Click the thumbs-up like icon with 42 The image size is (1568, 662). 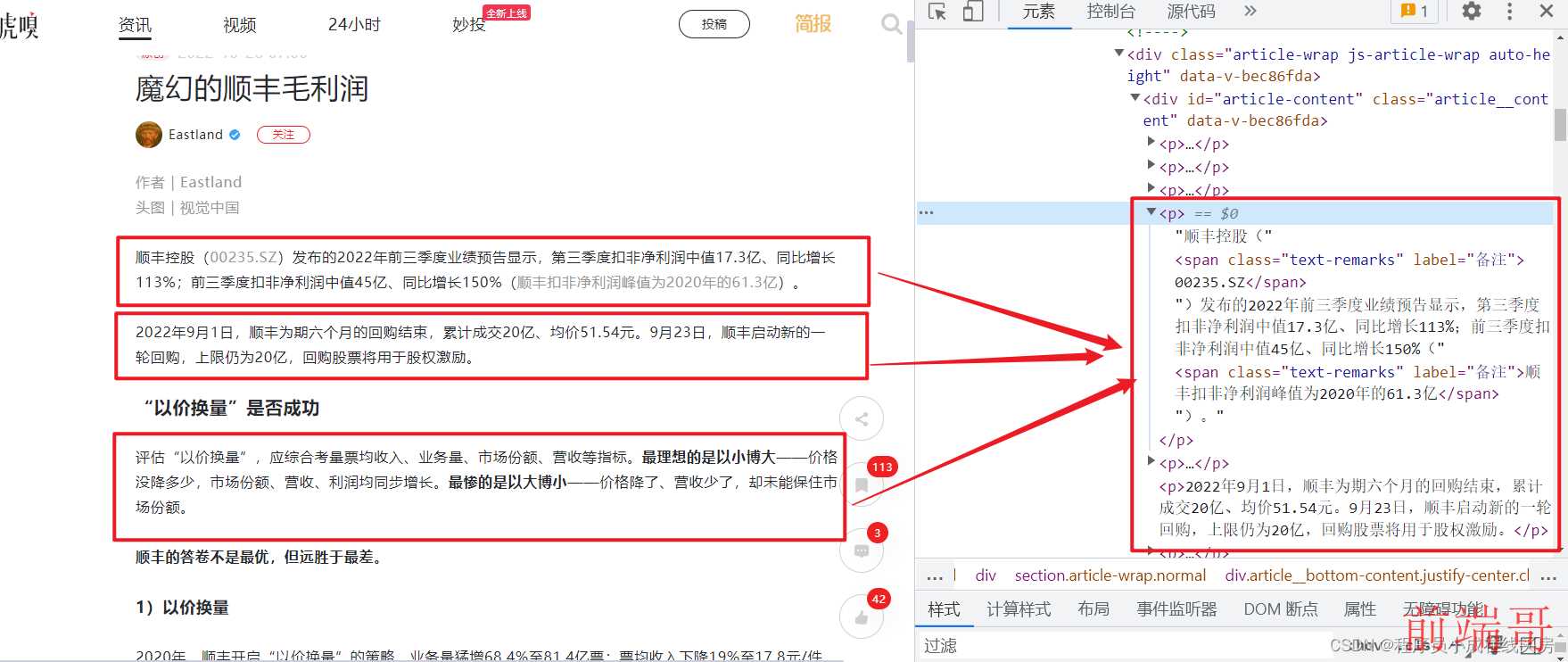862,617
